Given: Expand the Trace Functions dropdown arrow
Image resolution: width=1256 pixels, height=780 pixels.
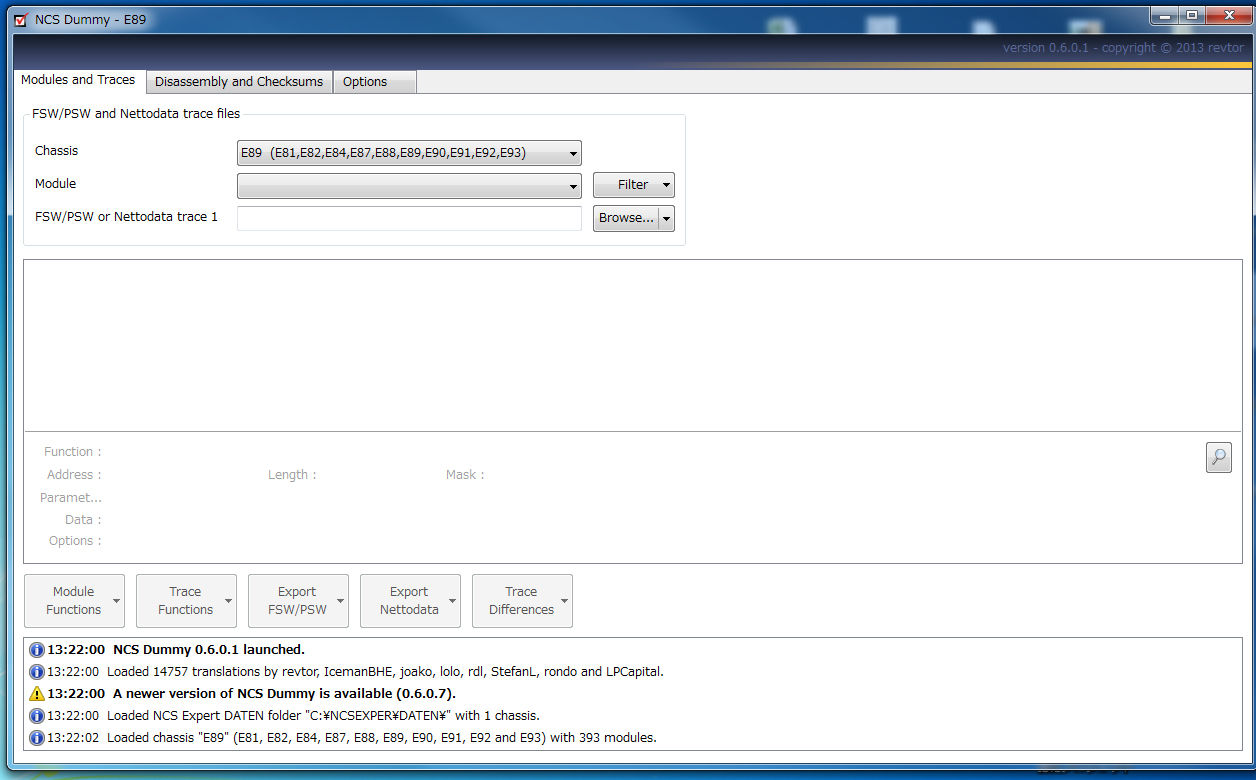Looking at the screenshot, I should (229, 601).
